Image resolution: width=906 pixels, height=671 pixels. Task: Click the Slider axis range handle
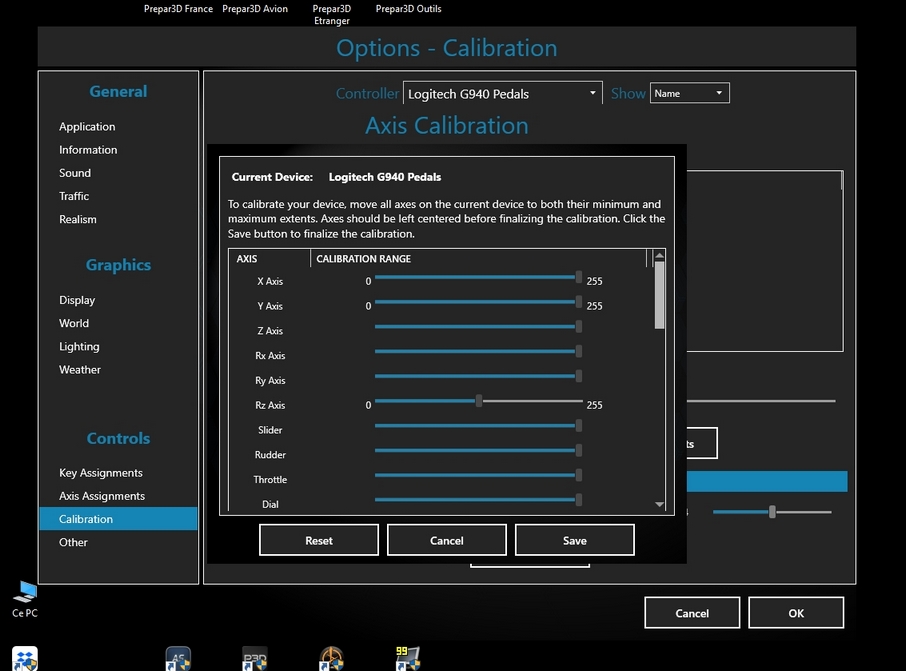pyautogui.click(x=578, y=426)
